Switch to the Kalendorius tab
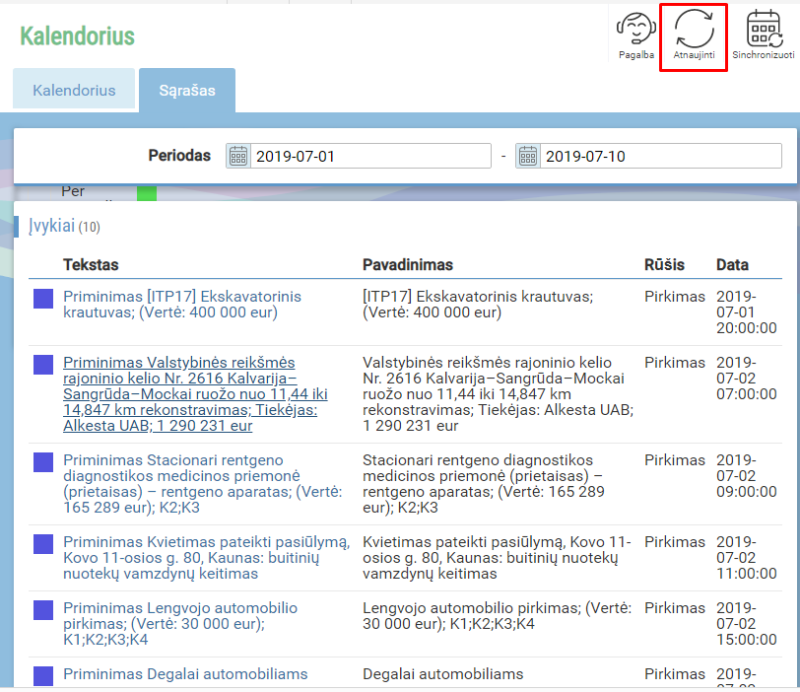The width and height of the screenshot is (800, 692). coord(74,90)
